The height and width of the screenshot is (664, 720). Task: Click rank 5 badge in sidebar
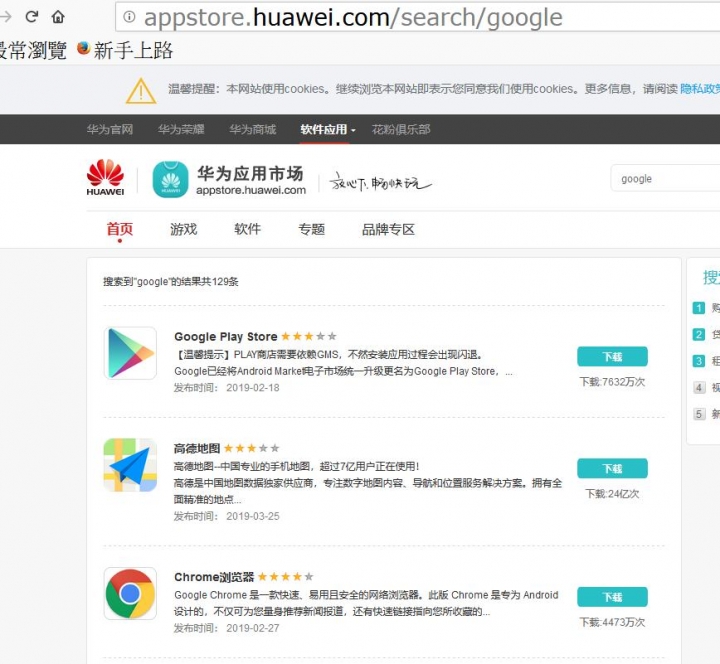[698, 414]
